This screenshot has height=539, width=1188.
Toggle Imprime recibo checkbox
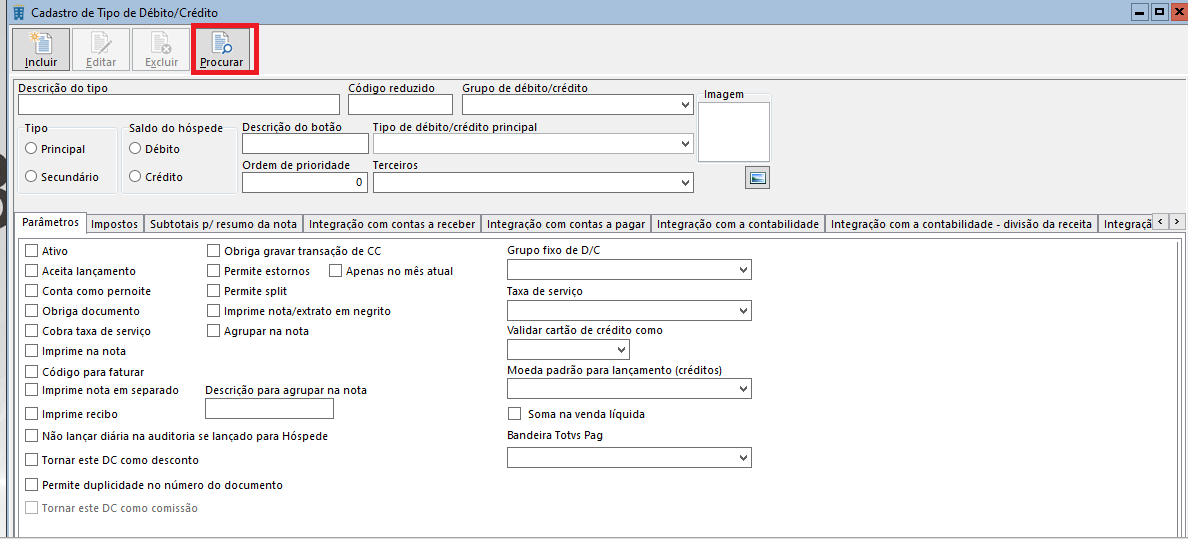(x=32, y=414)
